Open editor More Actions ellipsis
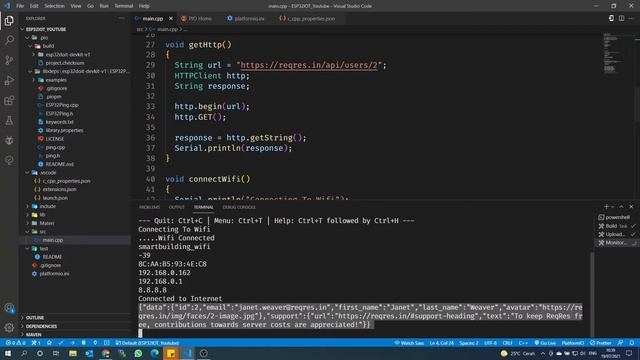The height and width of the screenshot is (360, 640). (x=631, y=18)
